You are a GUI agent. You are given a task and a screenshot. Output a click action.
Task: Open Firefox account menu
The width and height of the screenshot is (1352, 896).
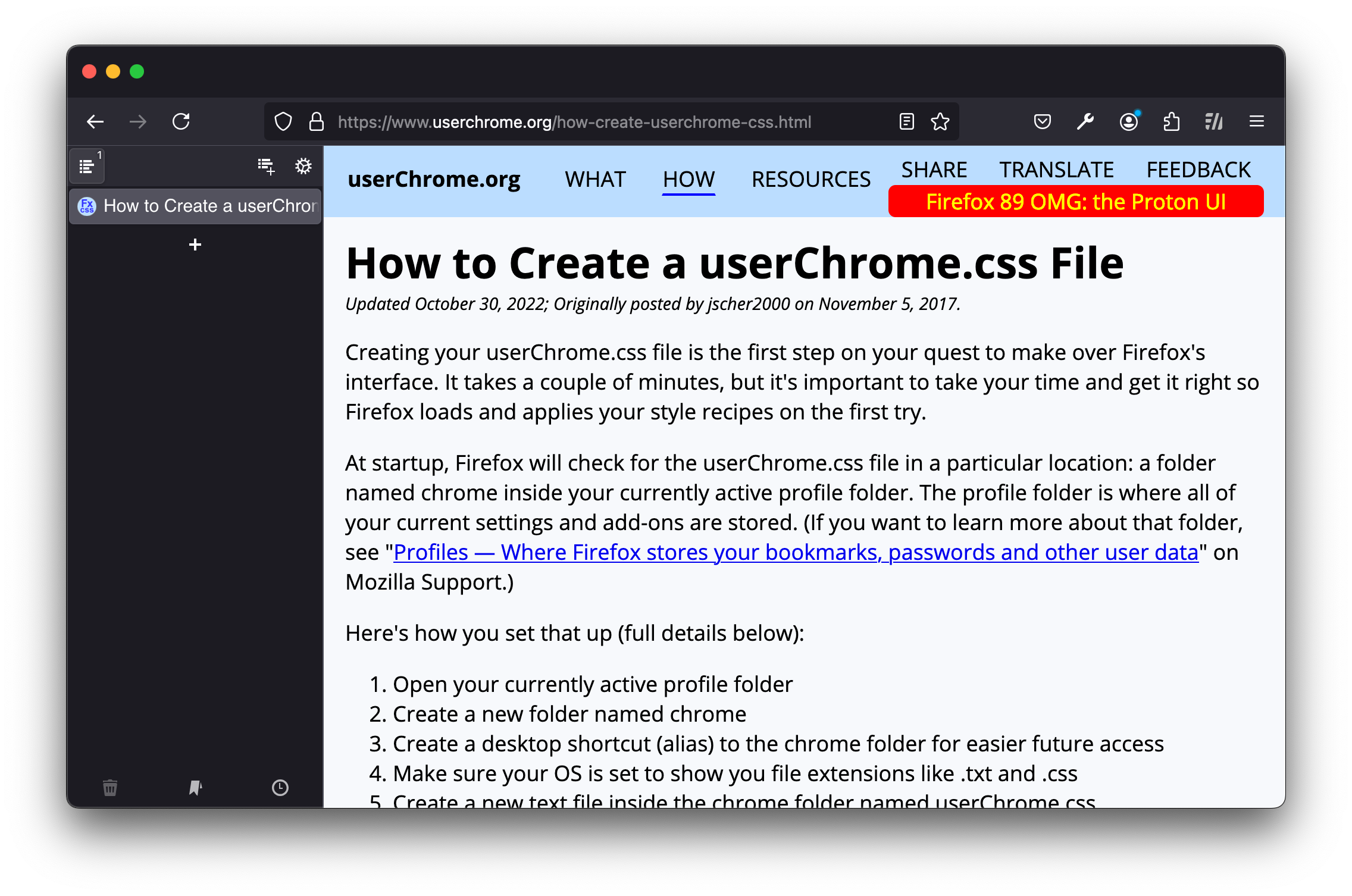(1128, 122)
